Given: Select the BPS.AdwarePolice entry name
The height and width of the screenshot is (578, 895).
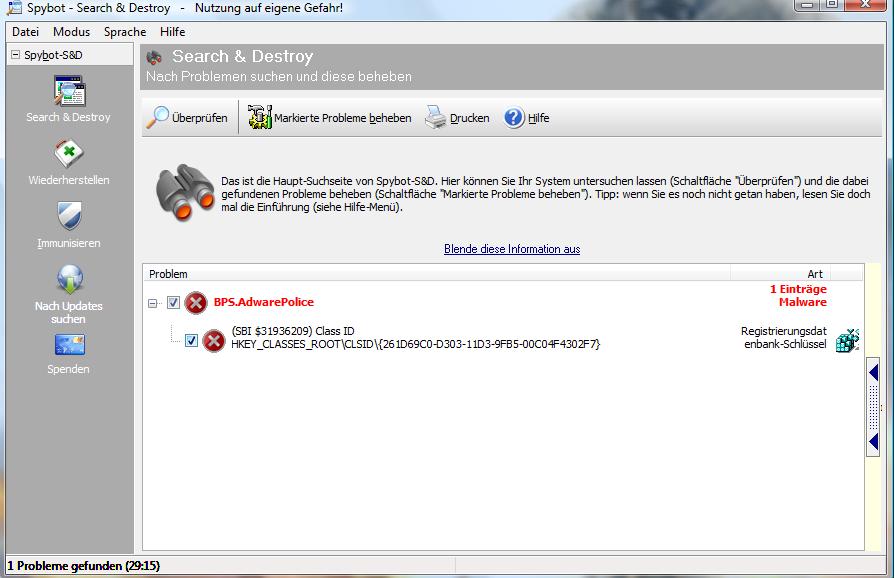Looking at the screenshot, I should tap(264, 302).
